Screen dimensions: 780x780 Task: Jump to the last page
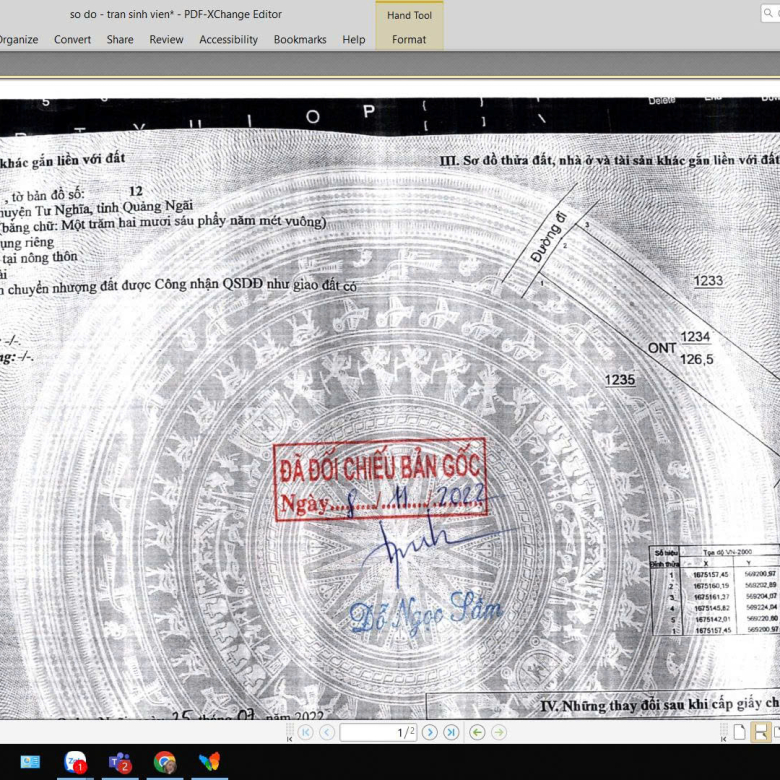tap(451, 732)
